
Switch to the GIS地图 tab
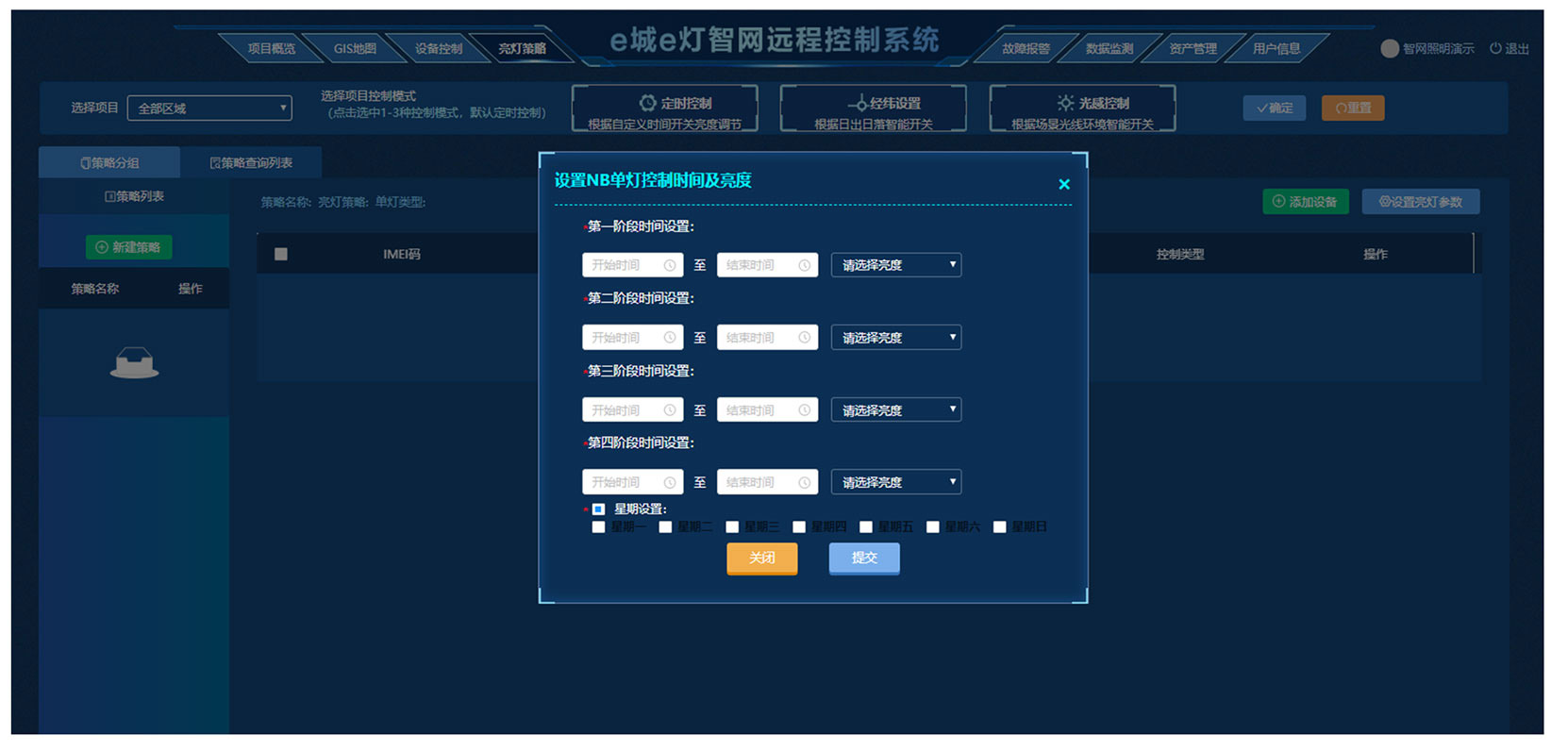coord(355,48)
